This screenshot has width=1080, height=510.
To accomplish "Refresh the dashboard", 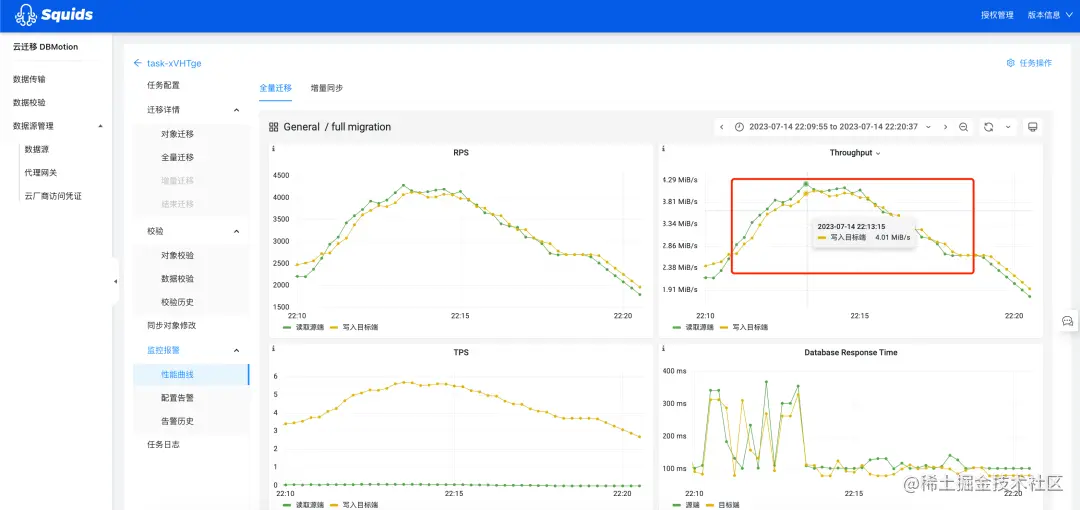I will coord(988,127).
